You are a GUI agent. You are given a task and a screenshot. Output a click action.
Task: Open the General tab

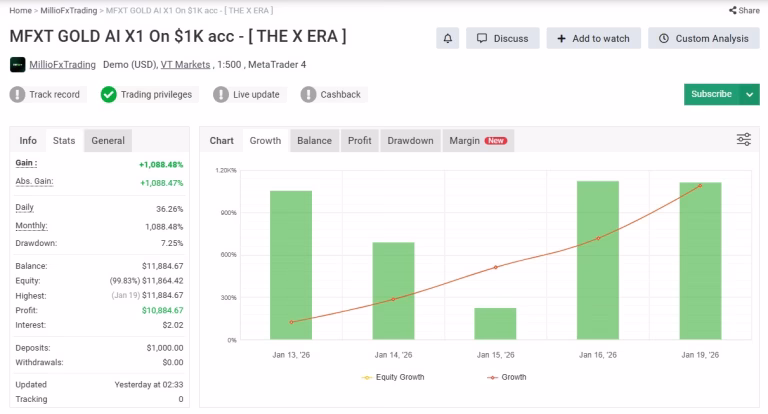(108, 141)
